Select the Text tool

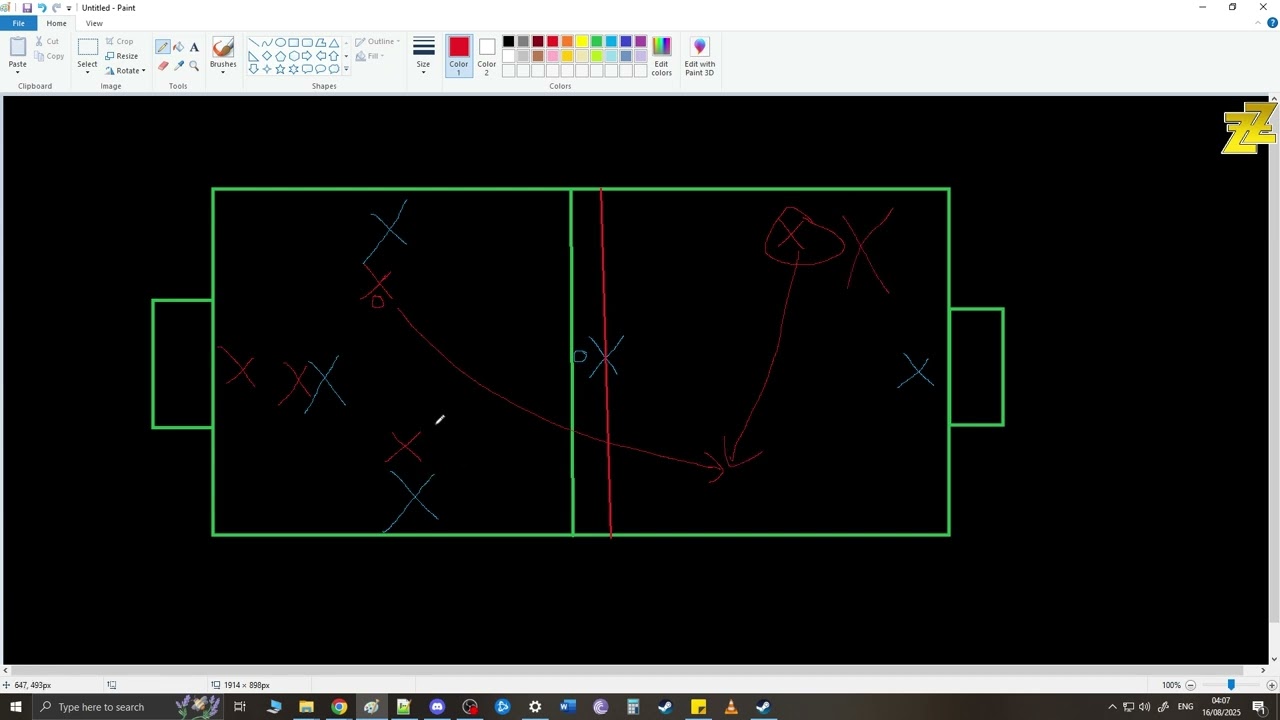[194, 47]
